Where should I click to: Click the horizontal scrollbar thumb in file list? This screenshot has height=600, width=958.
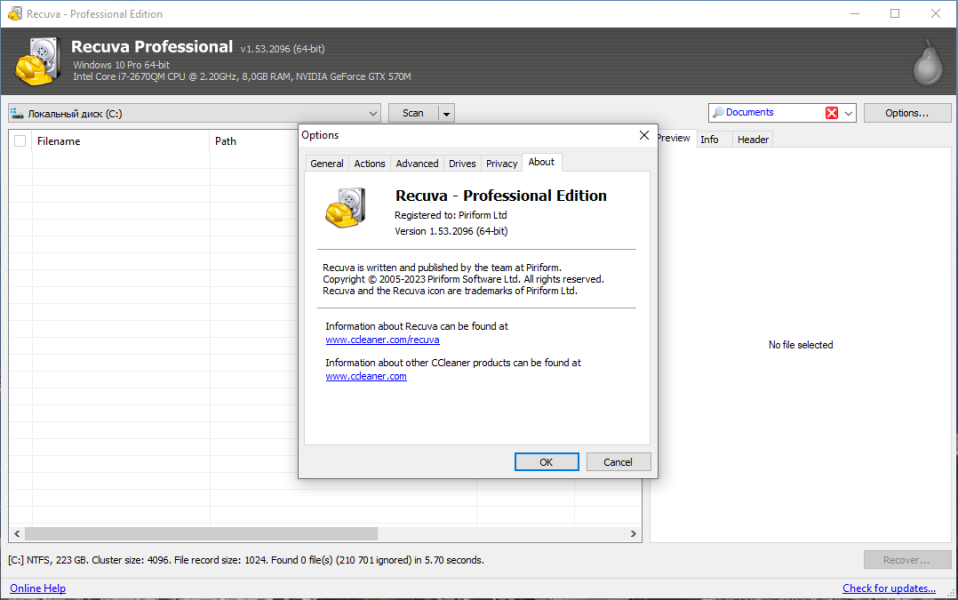click(201, 533)
